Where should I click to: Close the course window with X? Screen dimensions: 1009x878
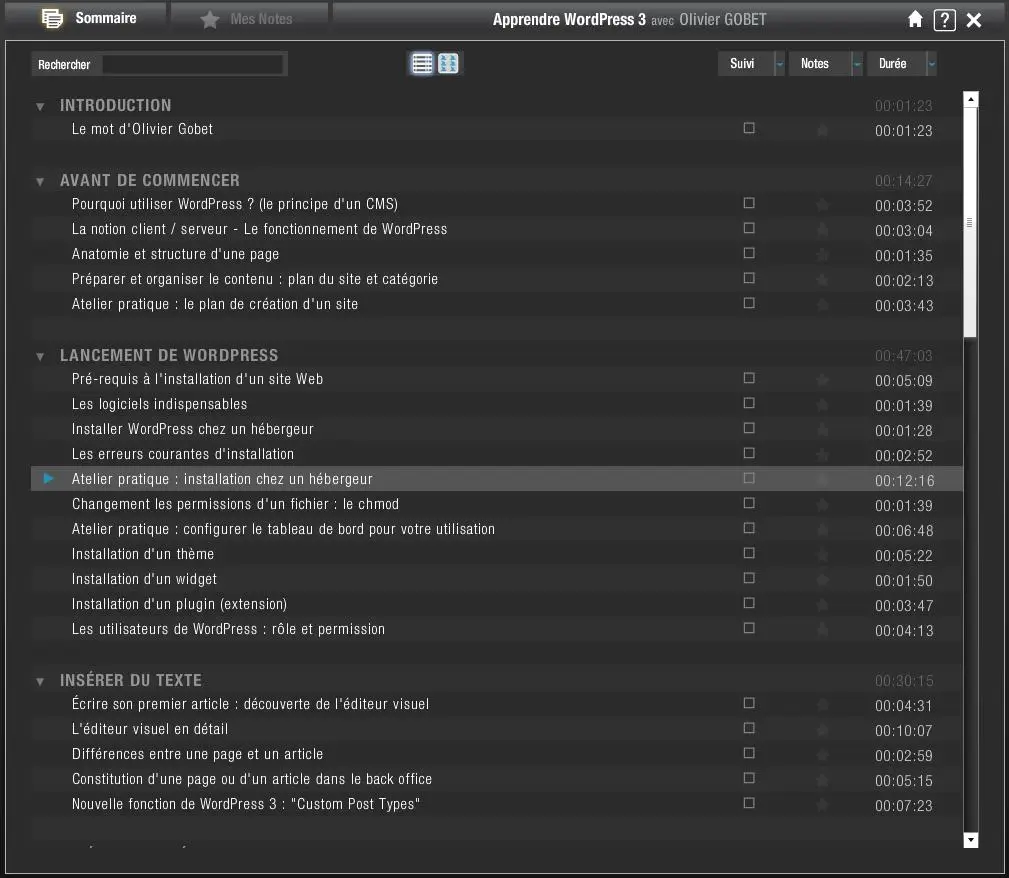[x=974, y=20]
